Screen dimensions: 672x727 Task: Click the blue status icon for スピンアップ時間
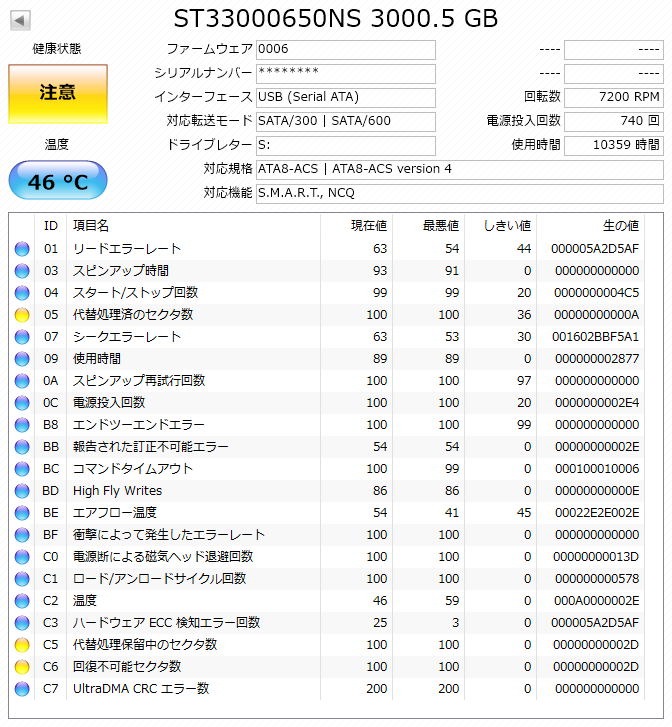(x=22, y=271)
